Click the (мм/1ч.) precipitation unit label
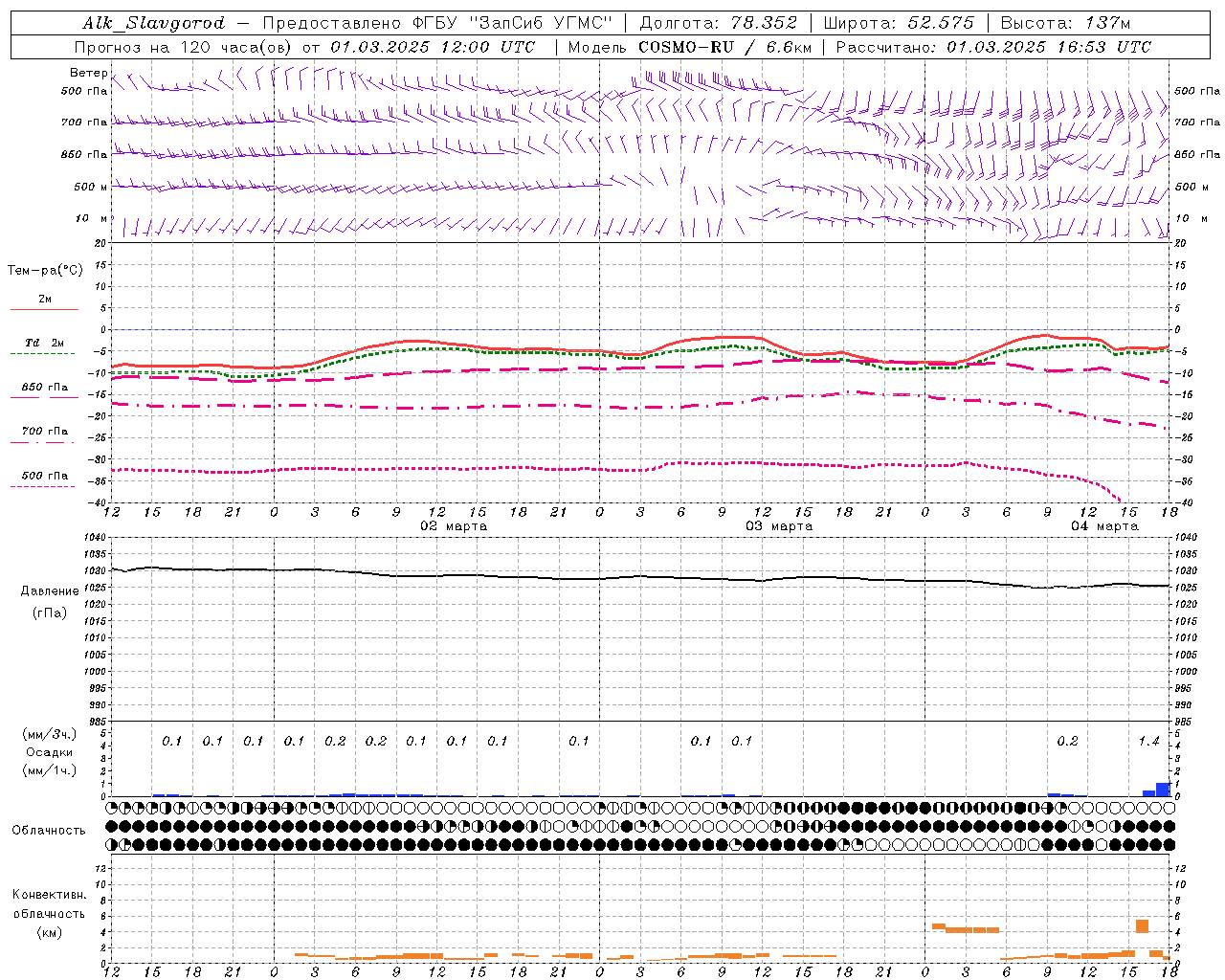The width and height of the screenshot is (1225, 980). [x=50, y=770]
